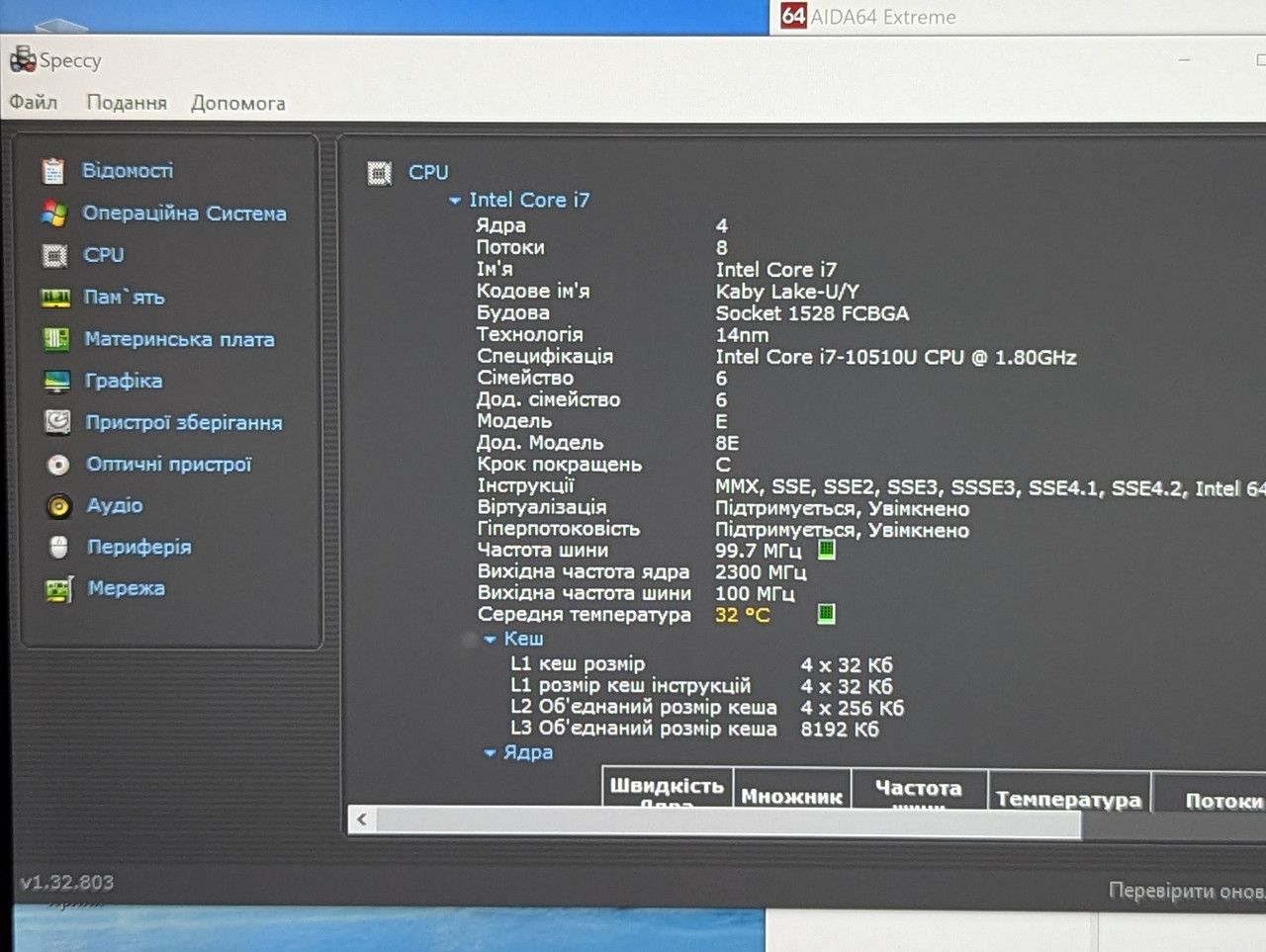Click the horizontal scrollbar thumb
Viewport: 1266px width, 952px height.
728,822
